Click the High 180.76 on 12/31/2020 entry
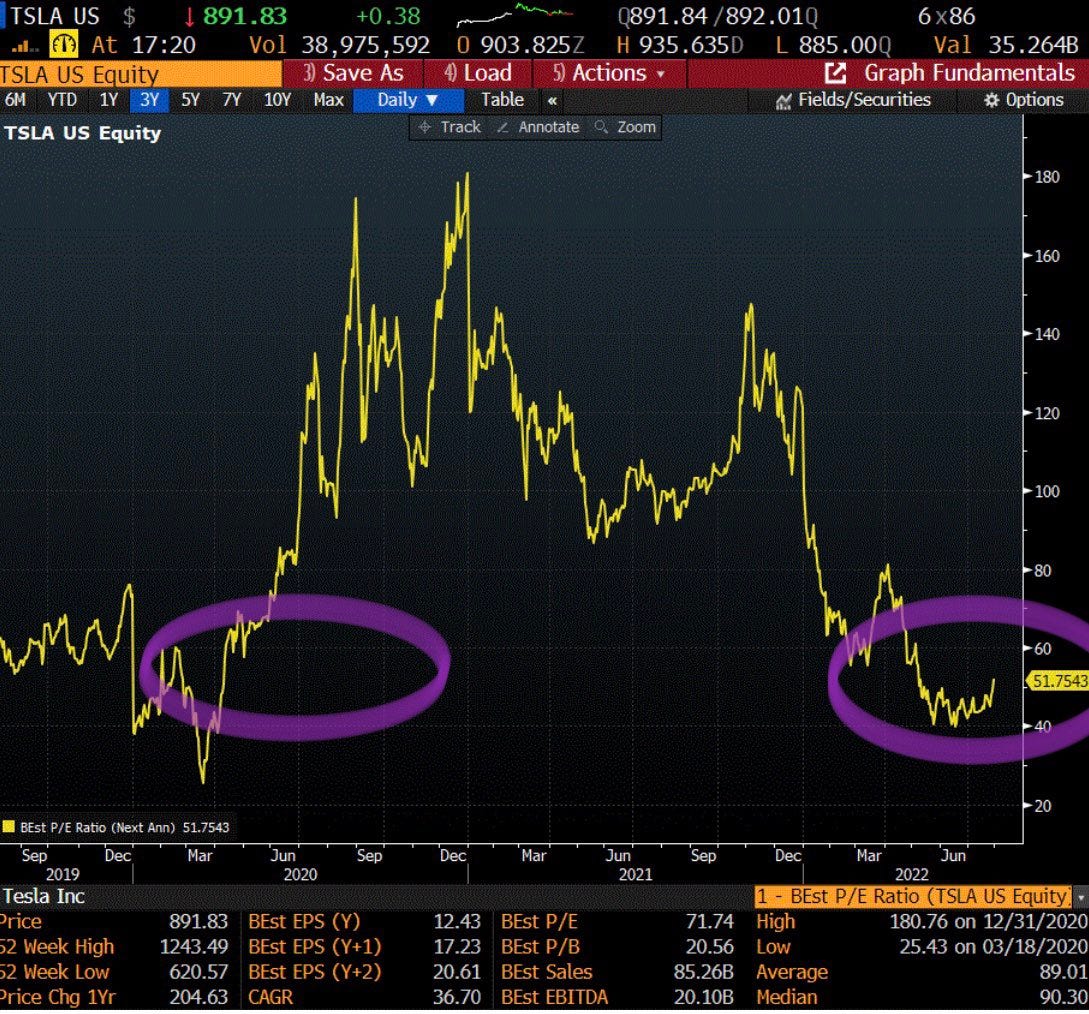Screen dimensions: 1089x1014 click(x=922, y=922)
